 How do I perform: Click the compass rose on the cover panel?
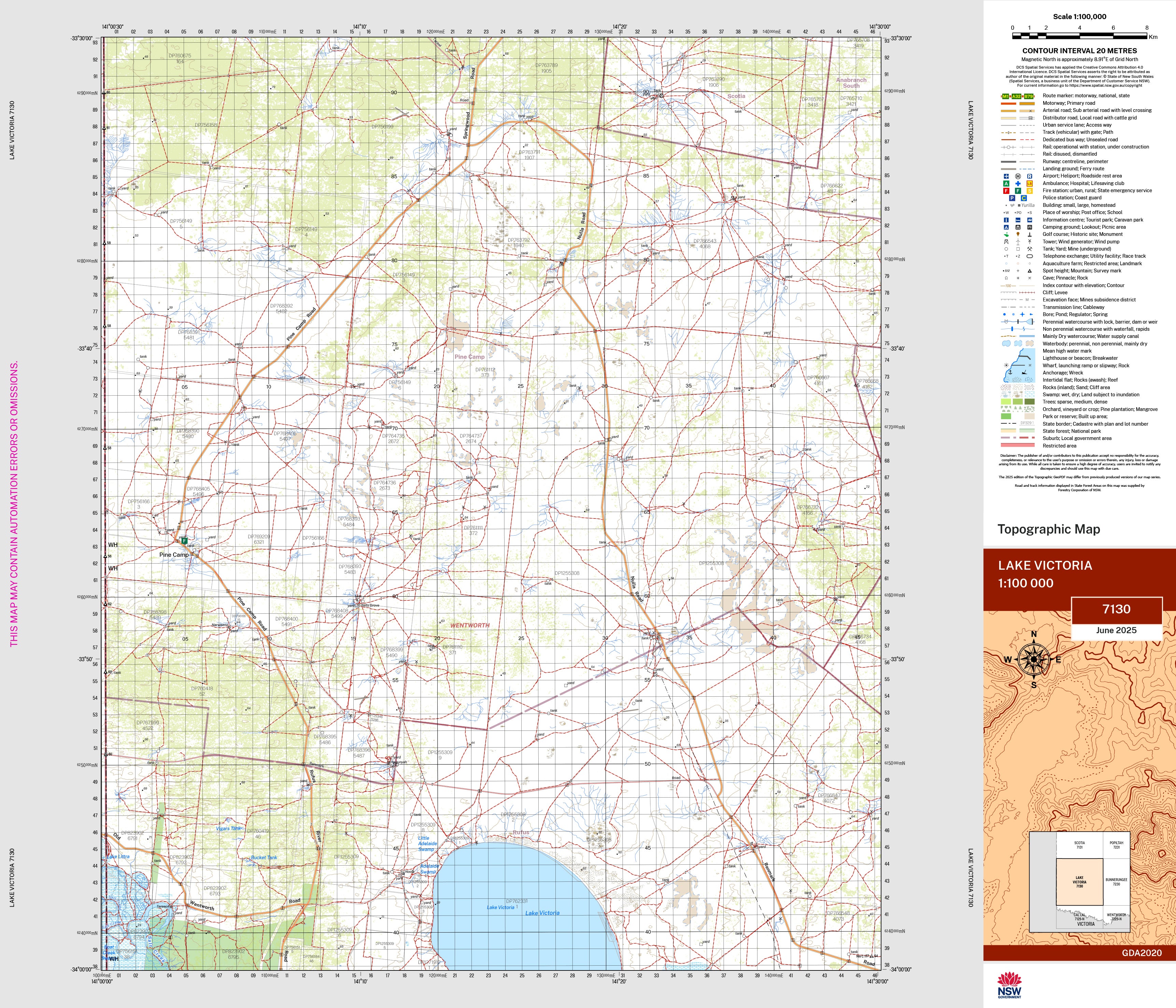1034,659
